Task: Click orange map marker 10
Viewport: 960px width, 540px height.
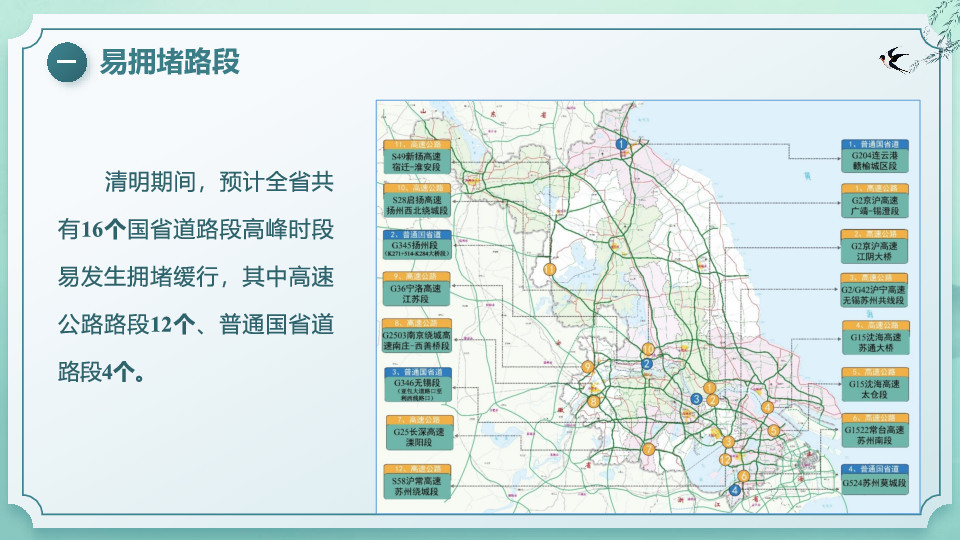Action: [648, 350]
